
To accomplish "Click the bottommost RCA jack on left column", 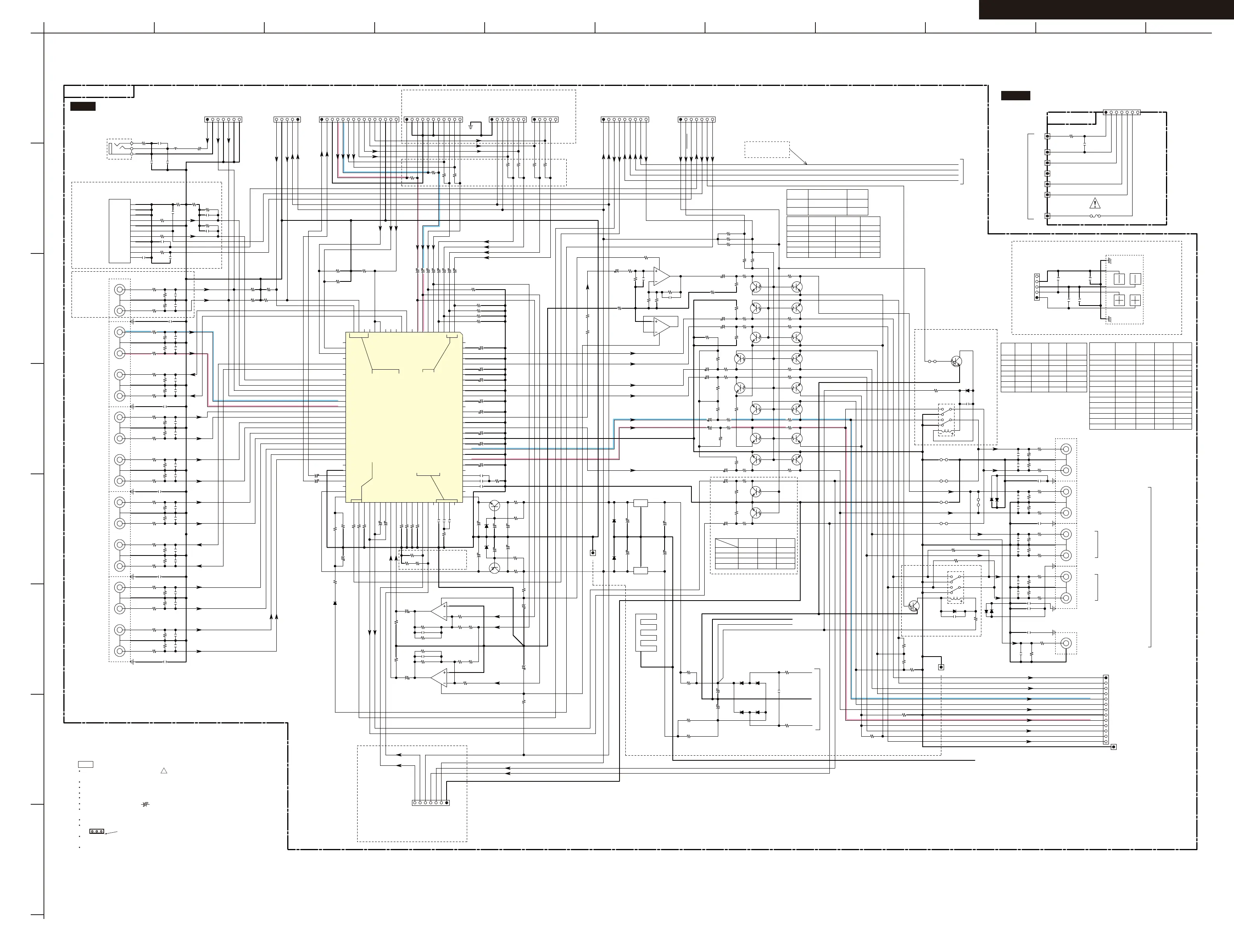I will (x=120, y=651).
